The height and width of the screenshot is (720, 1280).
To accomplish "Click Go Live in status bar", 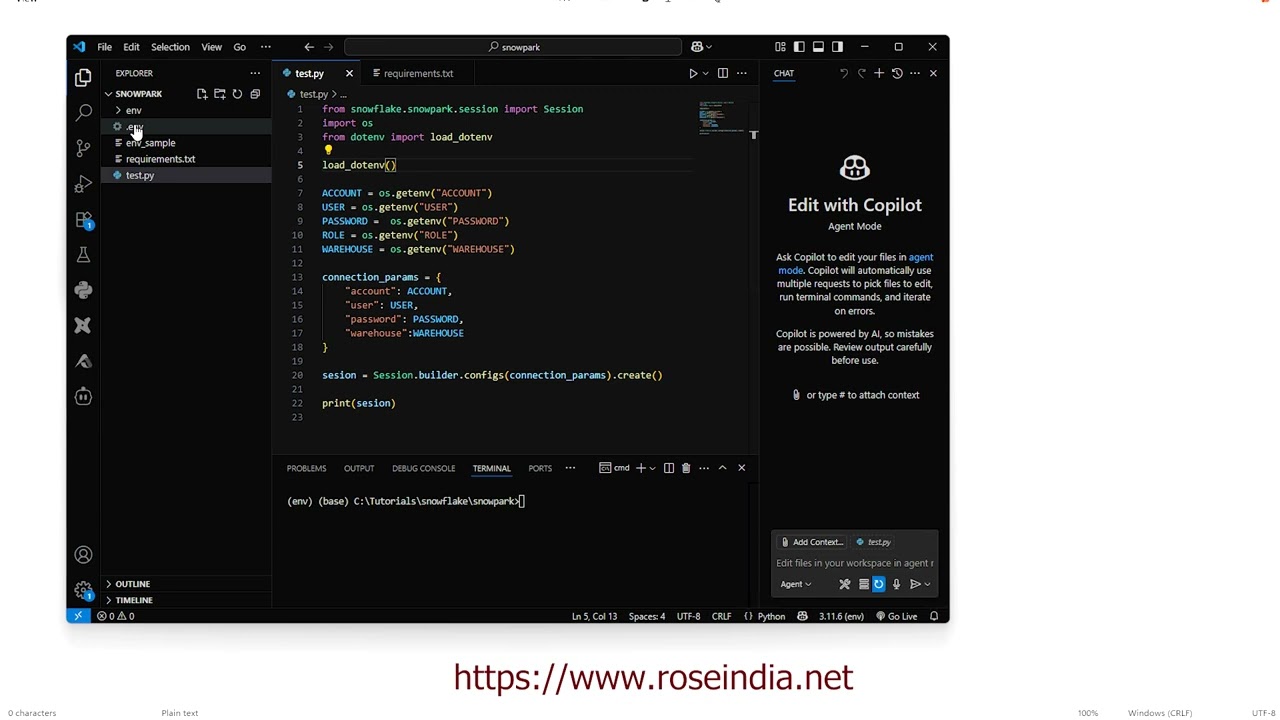I will (x=896, y=616).
